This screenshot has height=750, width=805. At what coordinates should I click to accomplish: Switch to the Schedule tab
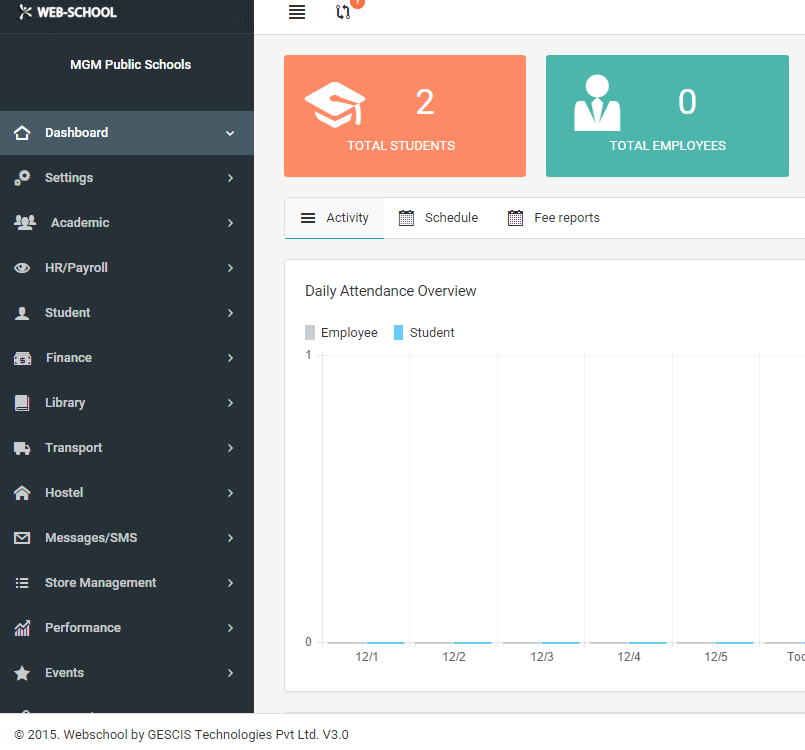tap(439, 218)
